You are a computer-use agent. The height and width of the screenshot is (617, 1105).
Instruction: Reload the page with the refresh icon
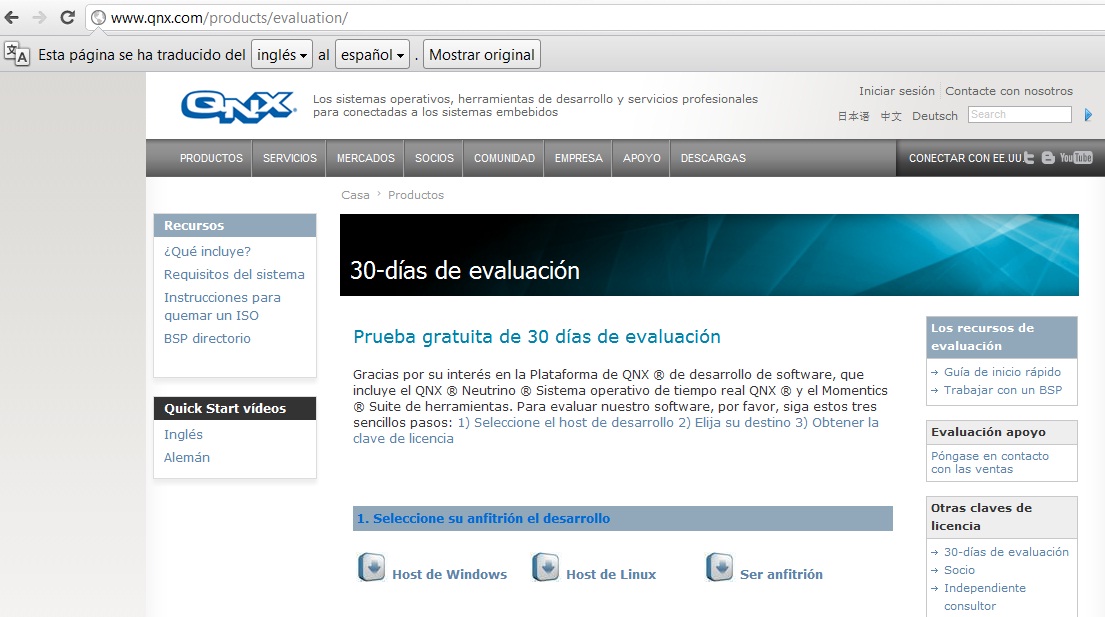(x=68, y=17)
